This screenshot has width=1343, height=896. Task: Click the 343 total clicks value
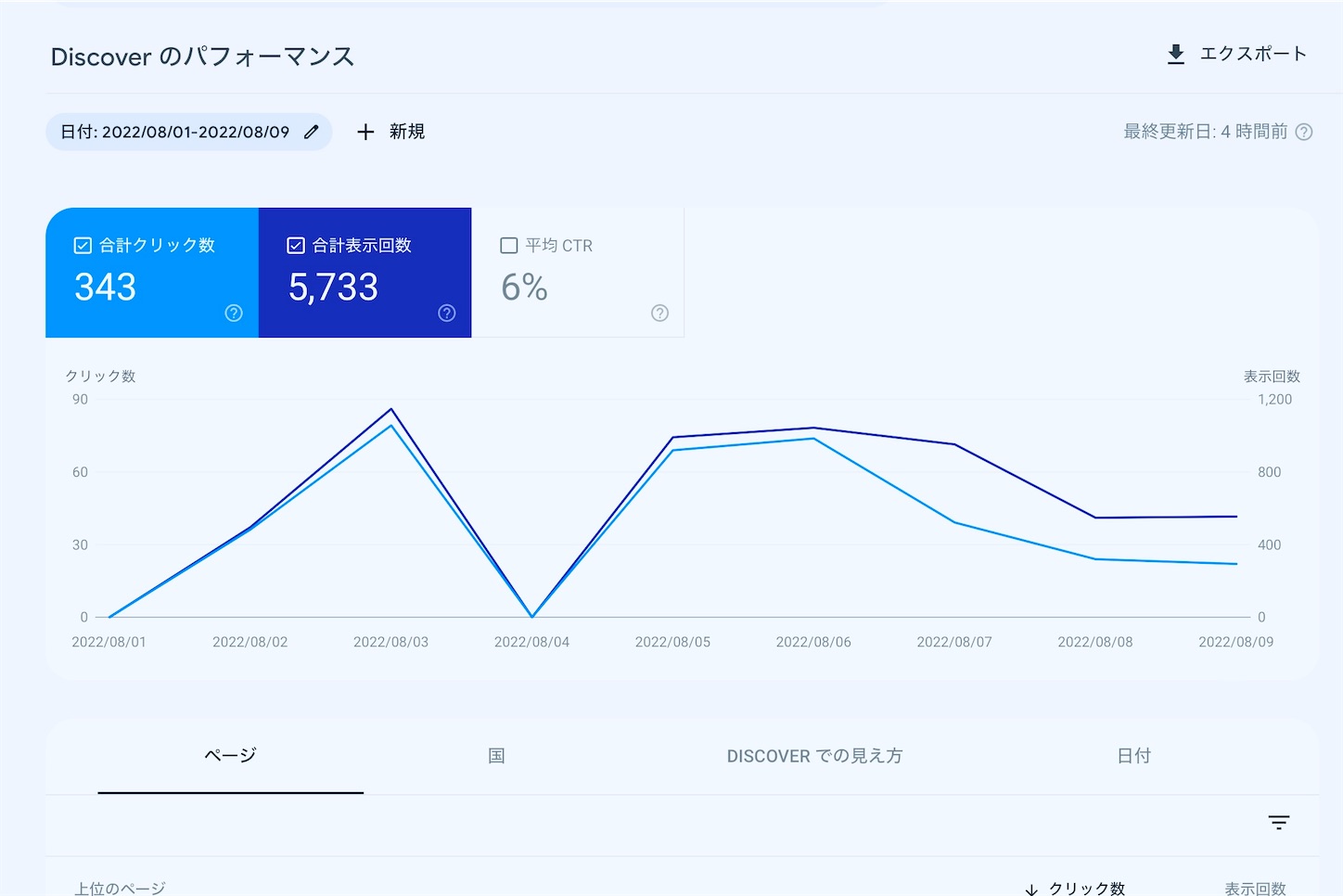coord(106,288)
